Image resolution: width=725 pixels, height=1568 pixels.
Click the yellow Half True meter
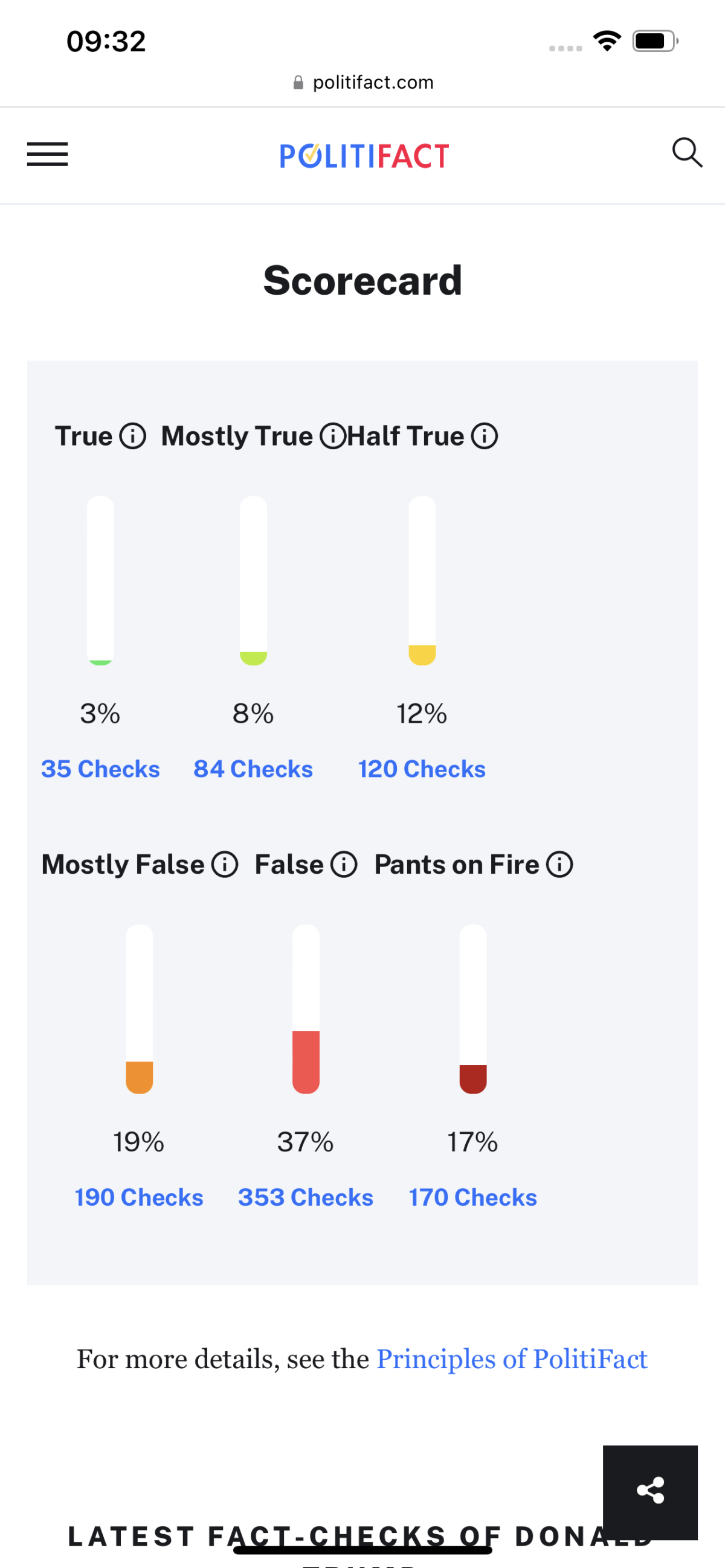pyautogui.click(x=422, y=581)
